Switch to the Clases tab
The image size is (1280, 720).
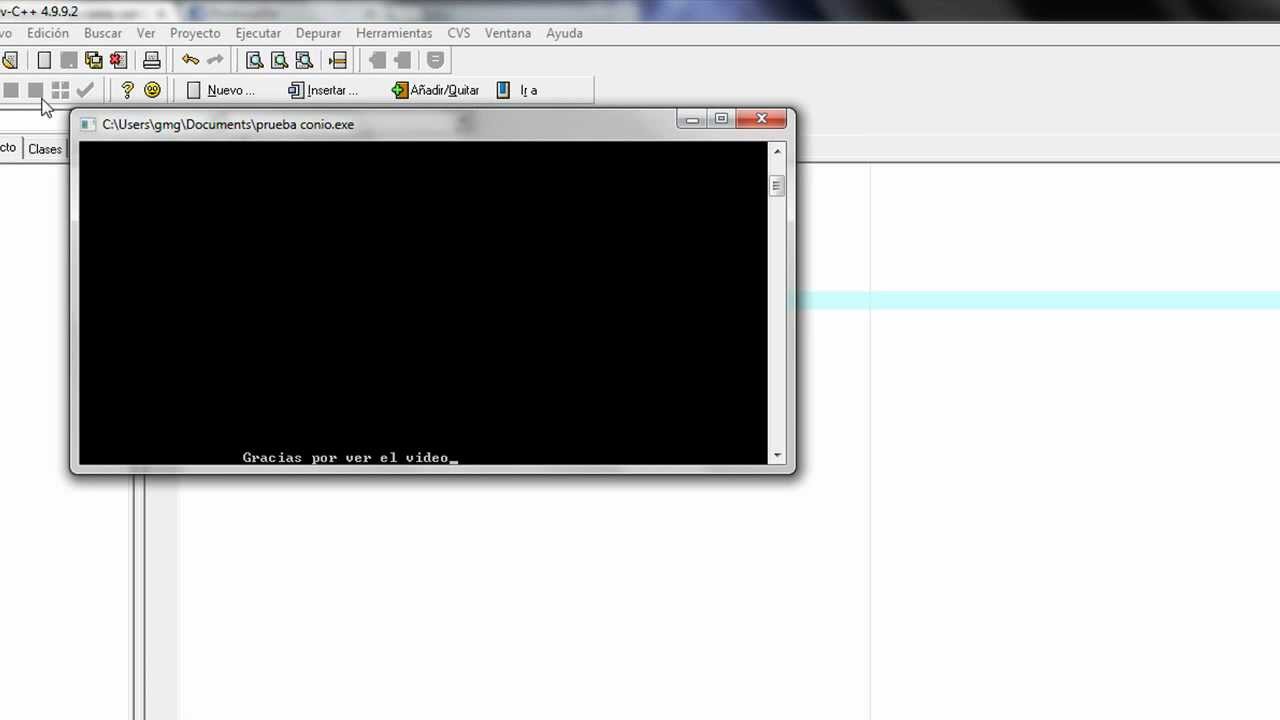point(45,149)
